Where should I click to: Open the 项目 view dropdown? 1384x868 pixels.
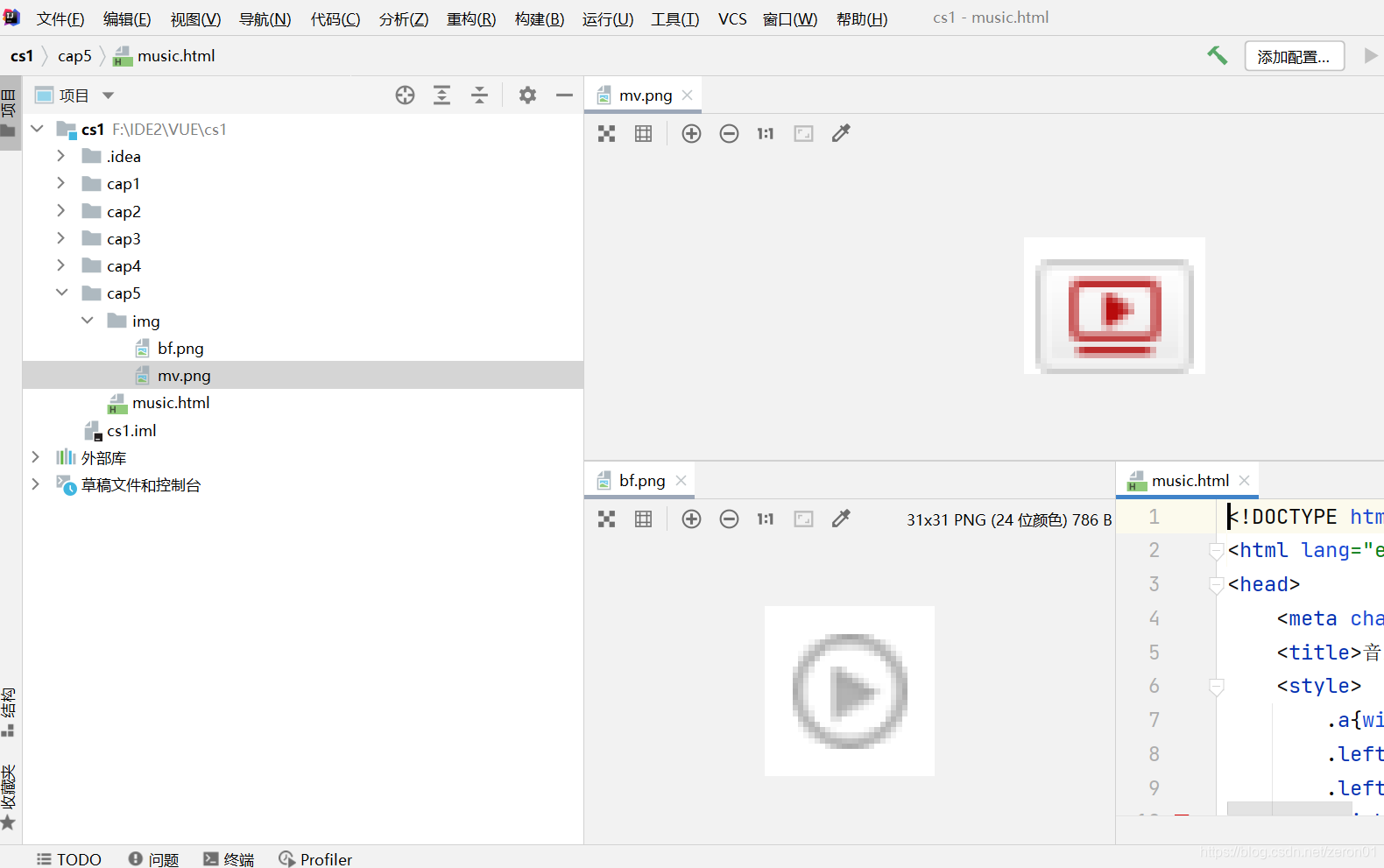[109, 95]
